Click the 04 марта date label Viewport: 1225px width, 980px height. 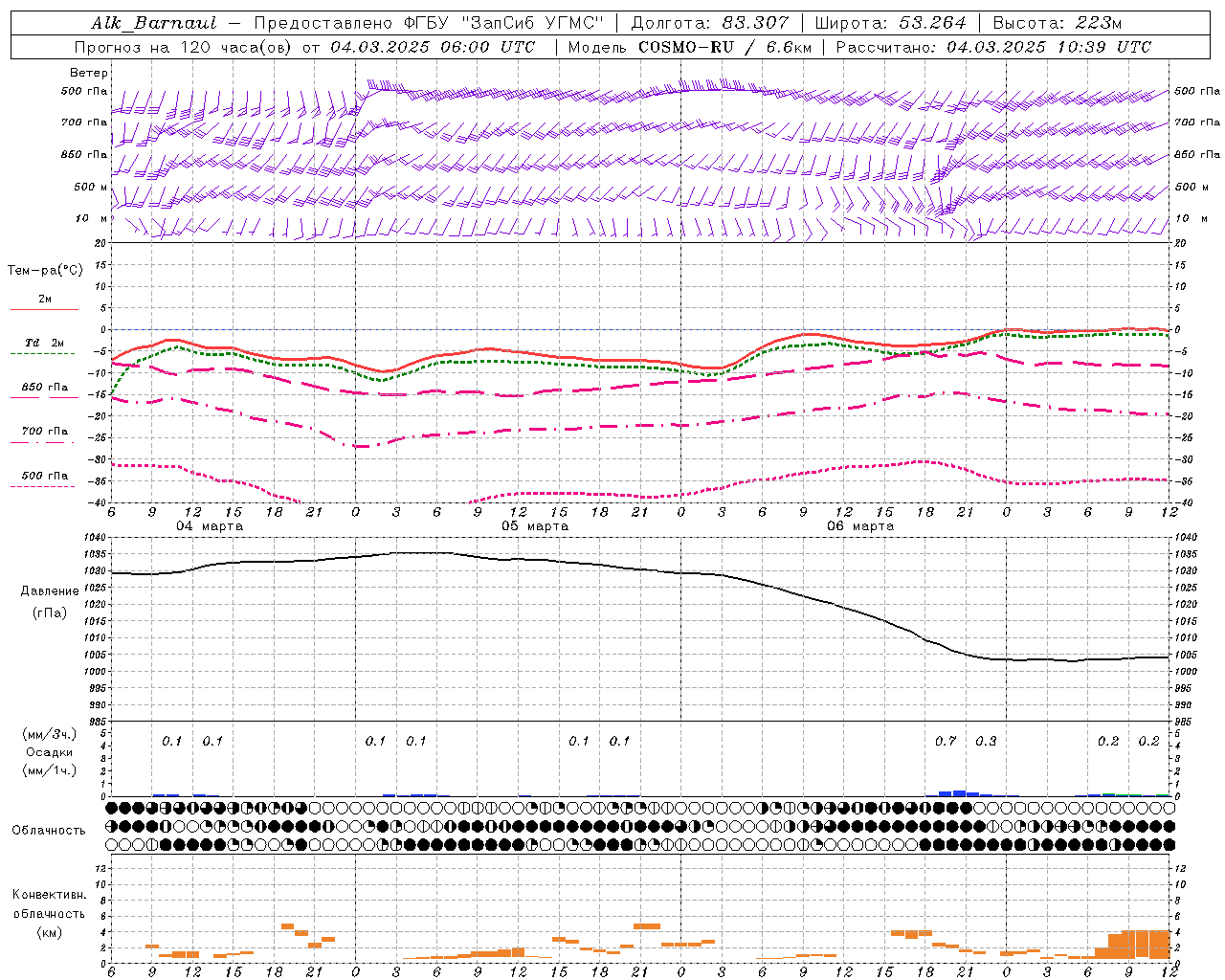tap(210, 526)
